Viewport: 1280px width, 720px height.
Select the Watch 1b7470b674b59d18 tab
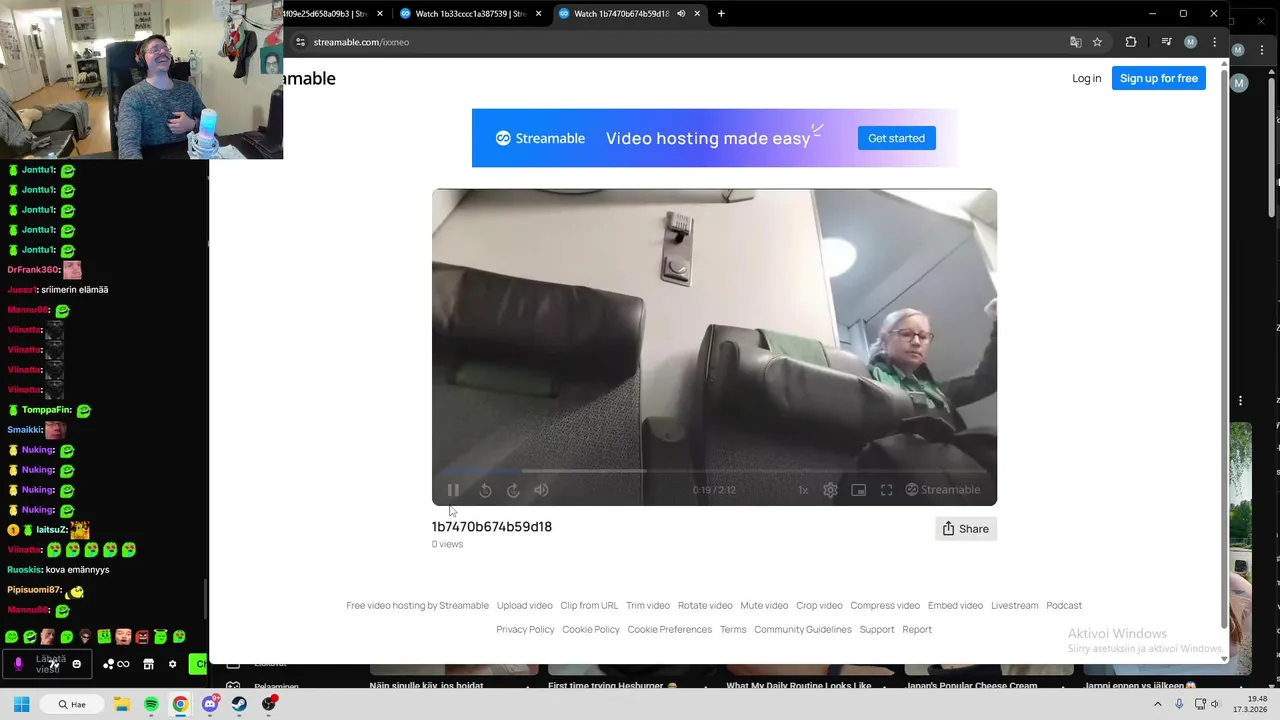tap(630, 14)
